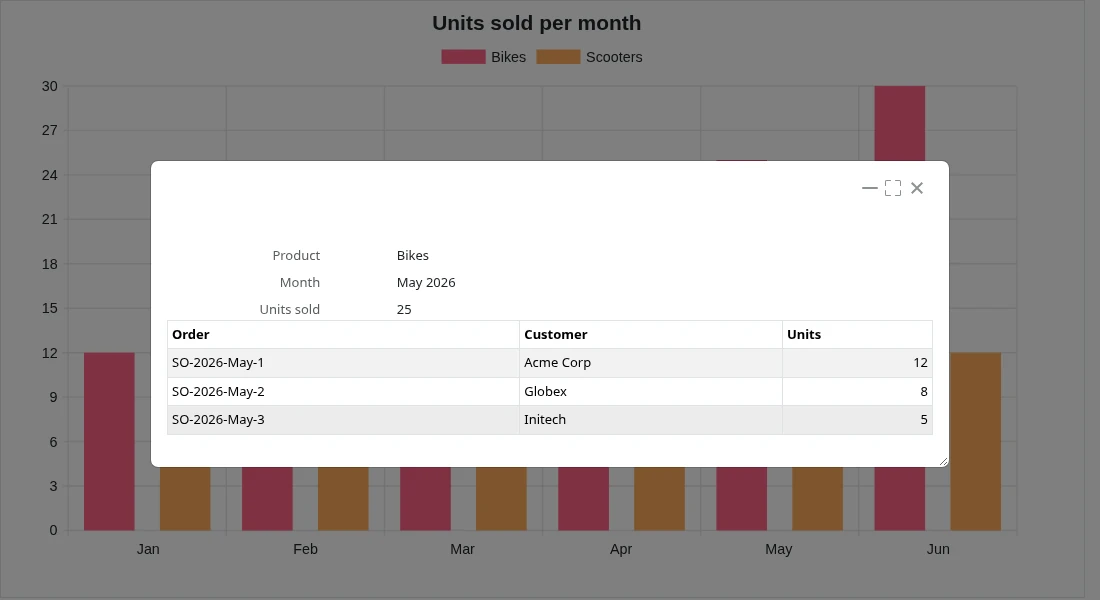Viewport: 1100px width, 600px height.
Task: Click the Scooters legend color swatch
Action: point(558,57)
